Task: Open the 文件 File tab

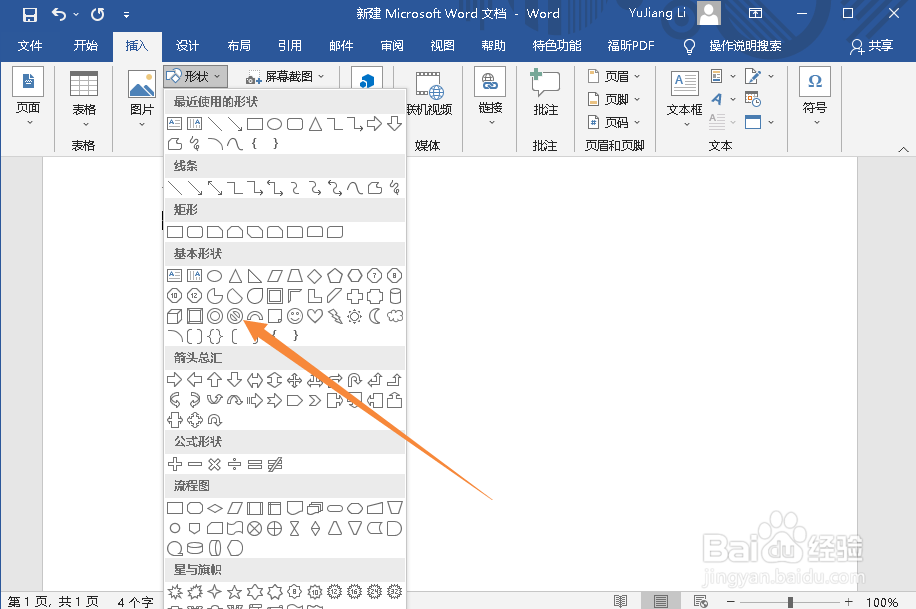Action: [x=30, y=46]
